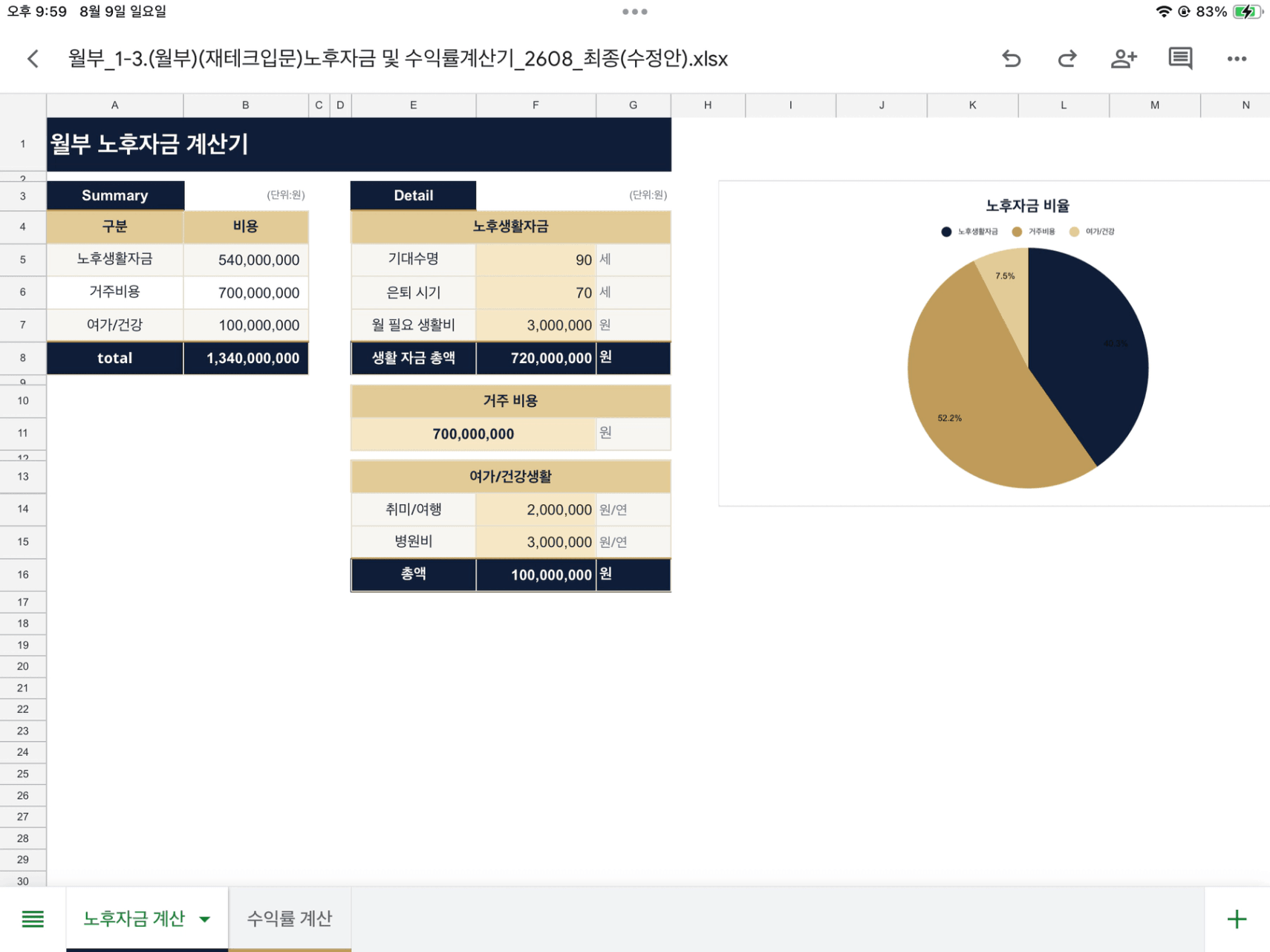Open the all sheets list icon
This screenshot has height=952, width=1270.
33,919
